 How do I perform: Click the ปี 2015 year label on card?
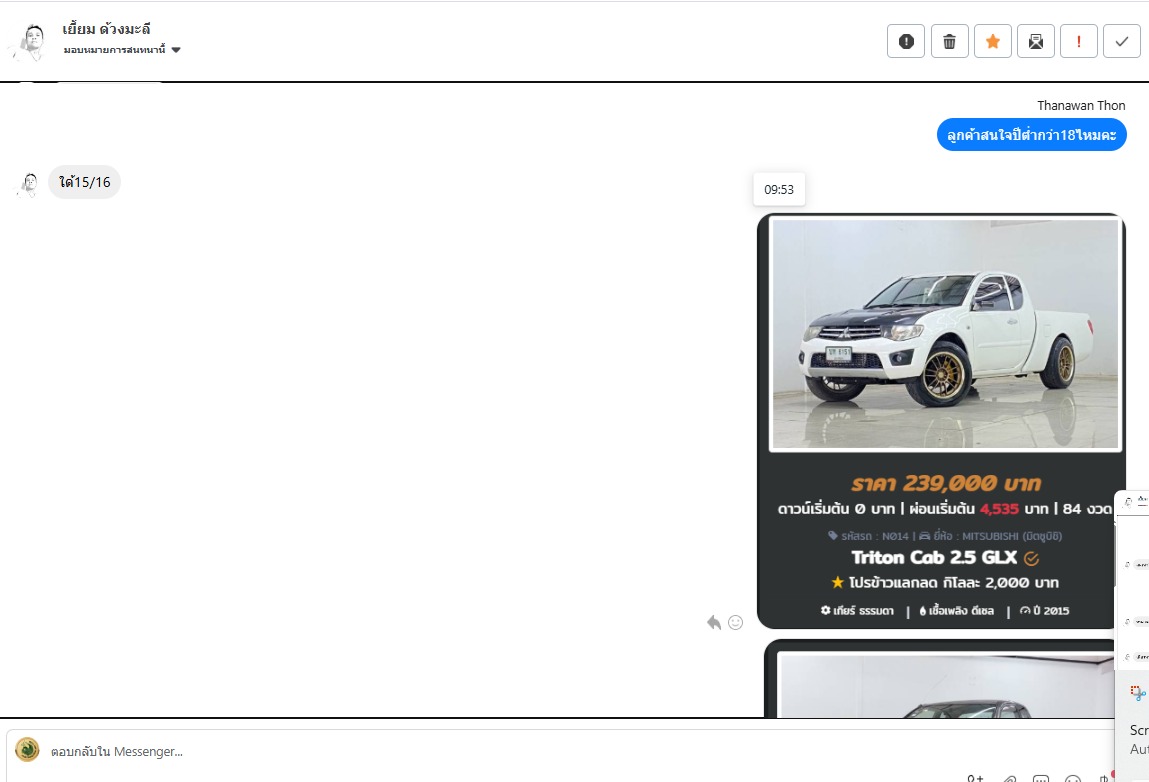coord(1044,611)
